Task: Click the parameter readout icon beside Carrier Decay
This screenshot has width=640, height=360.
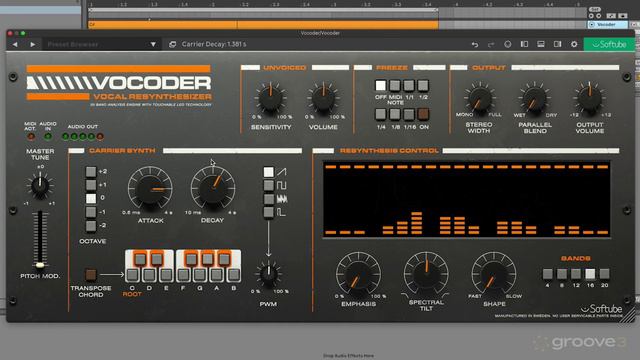Action: coord(173,44)
